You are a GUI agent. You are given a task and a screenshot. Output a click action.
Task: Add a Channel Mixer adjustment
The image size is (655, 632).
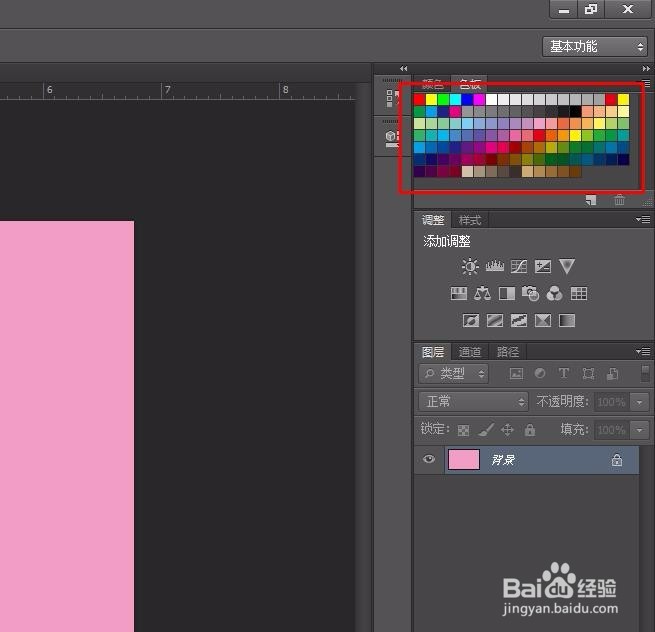pyautogui.click(x=554, y=293)
